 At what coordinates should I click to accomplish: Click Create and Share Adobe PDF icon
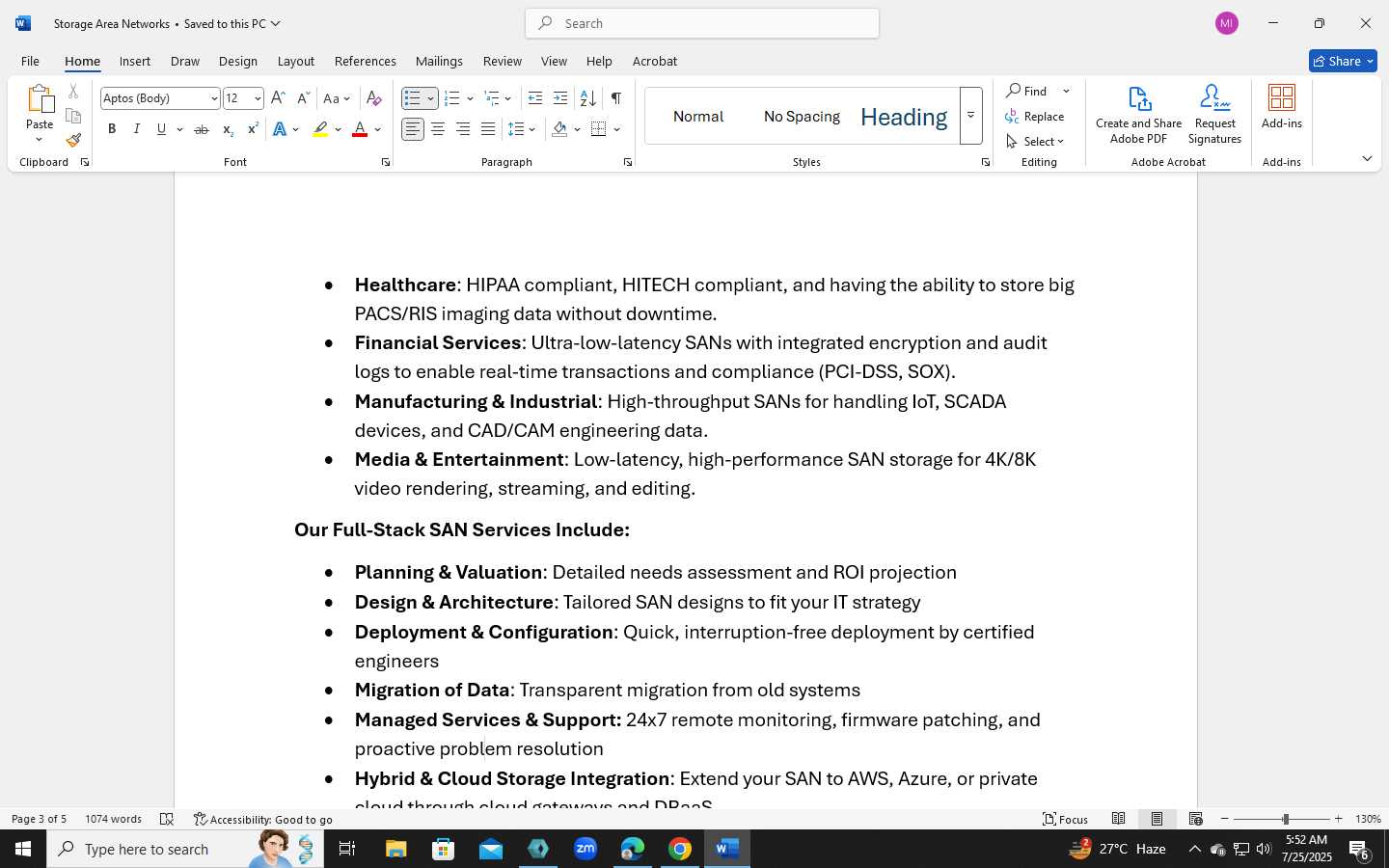click(1139, 115)
